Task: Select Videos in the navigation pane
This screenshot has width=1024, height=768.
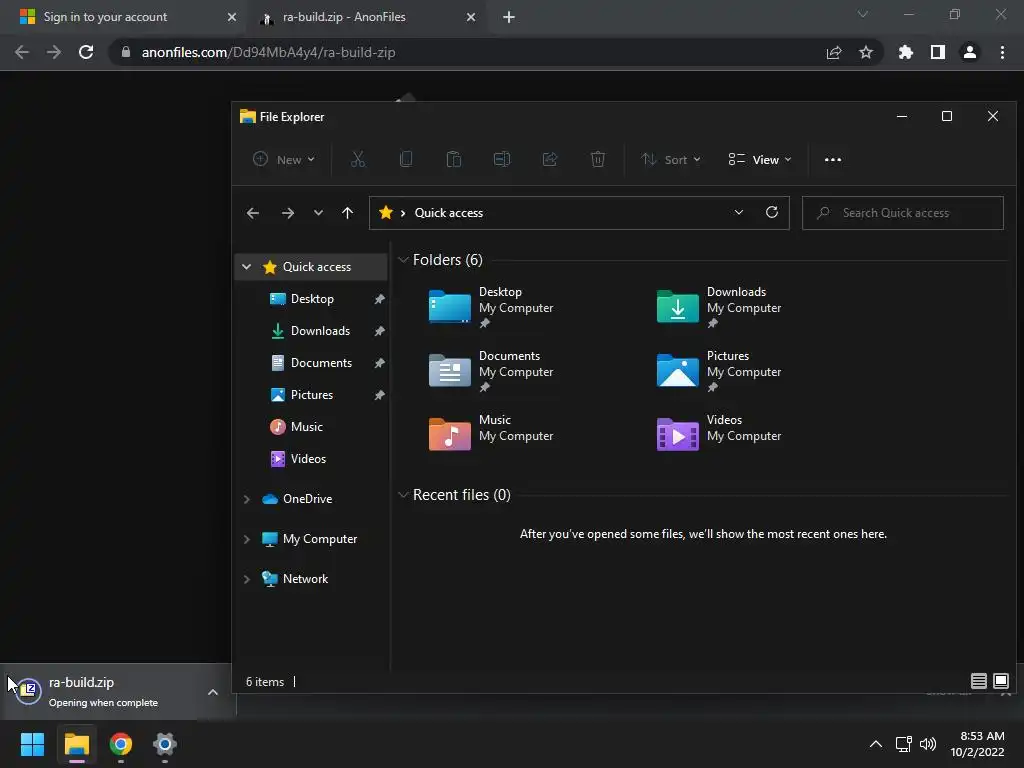Action: (x=308, y=458)
